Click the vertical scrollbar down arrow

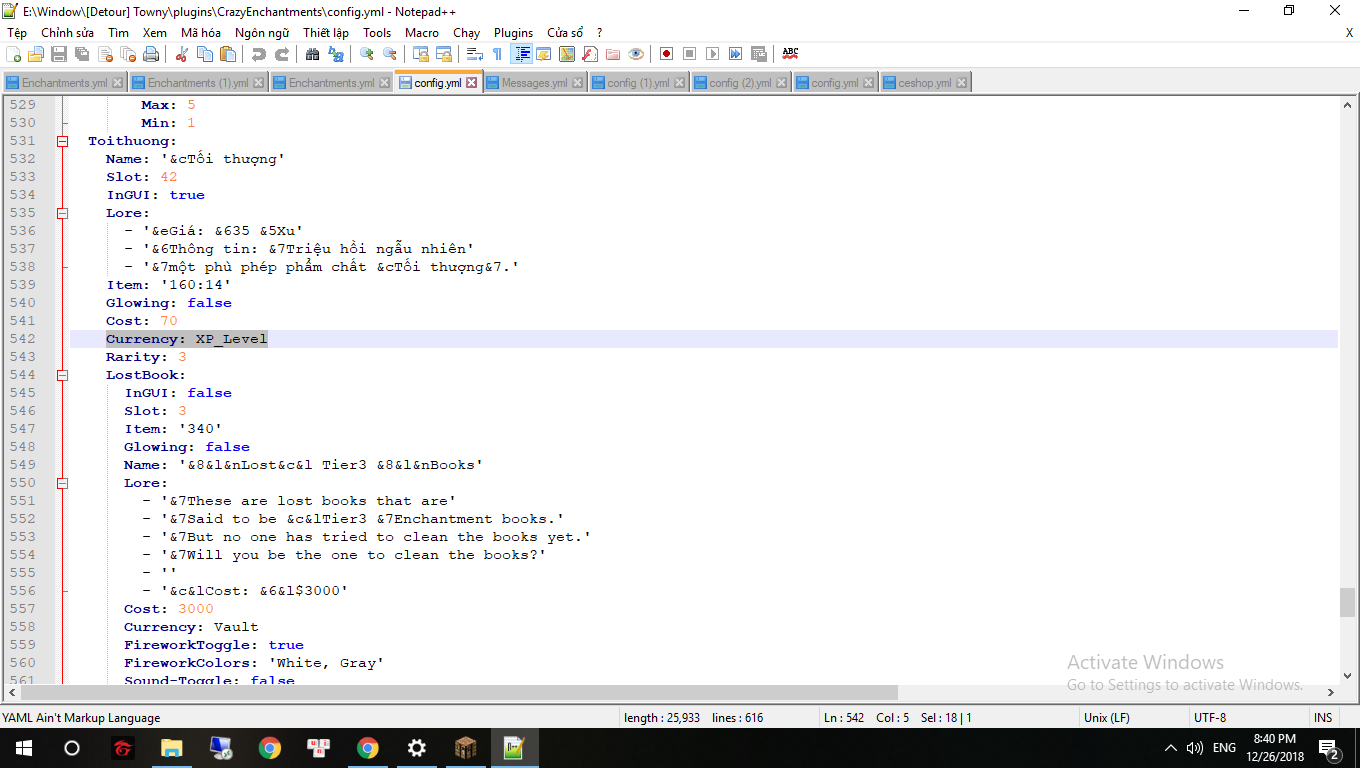click(x=1348, y=674)
